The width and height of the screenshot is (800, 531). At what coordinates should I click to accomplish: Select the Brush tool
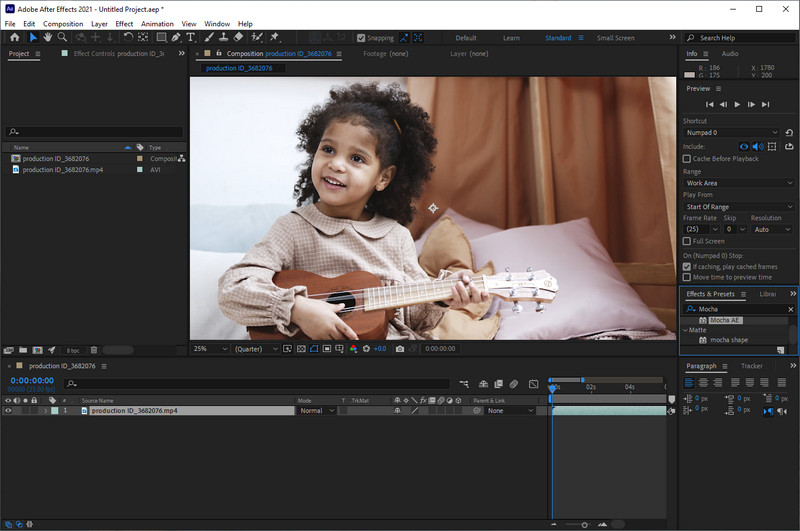click(207, 38)
